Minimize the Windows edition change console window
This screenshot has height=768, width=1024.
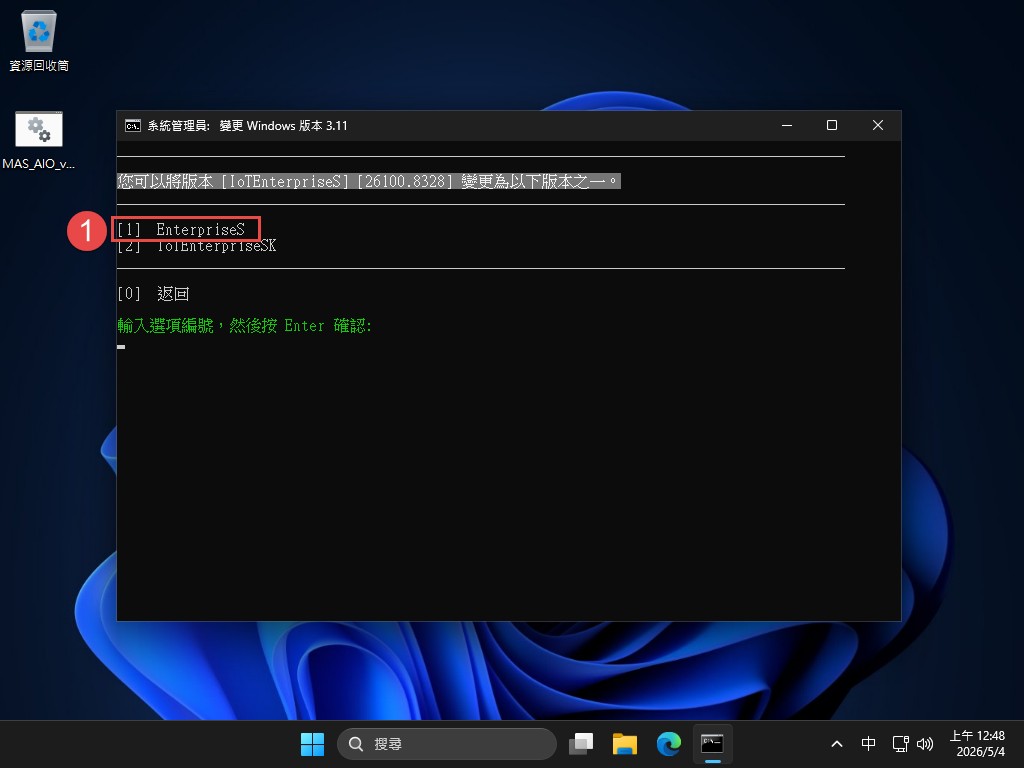pos(787,125)
